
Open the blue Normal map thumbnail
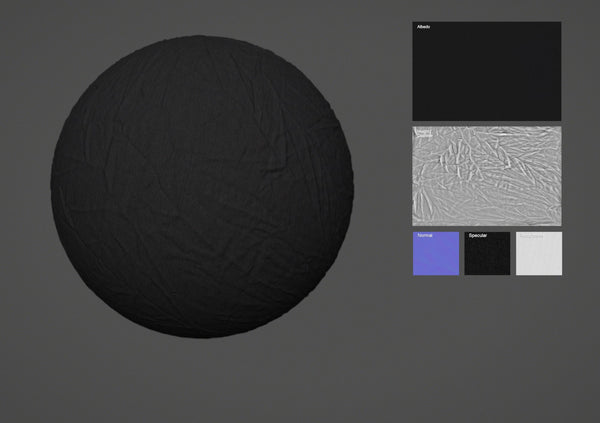[x=436, y=254]
